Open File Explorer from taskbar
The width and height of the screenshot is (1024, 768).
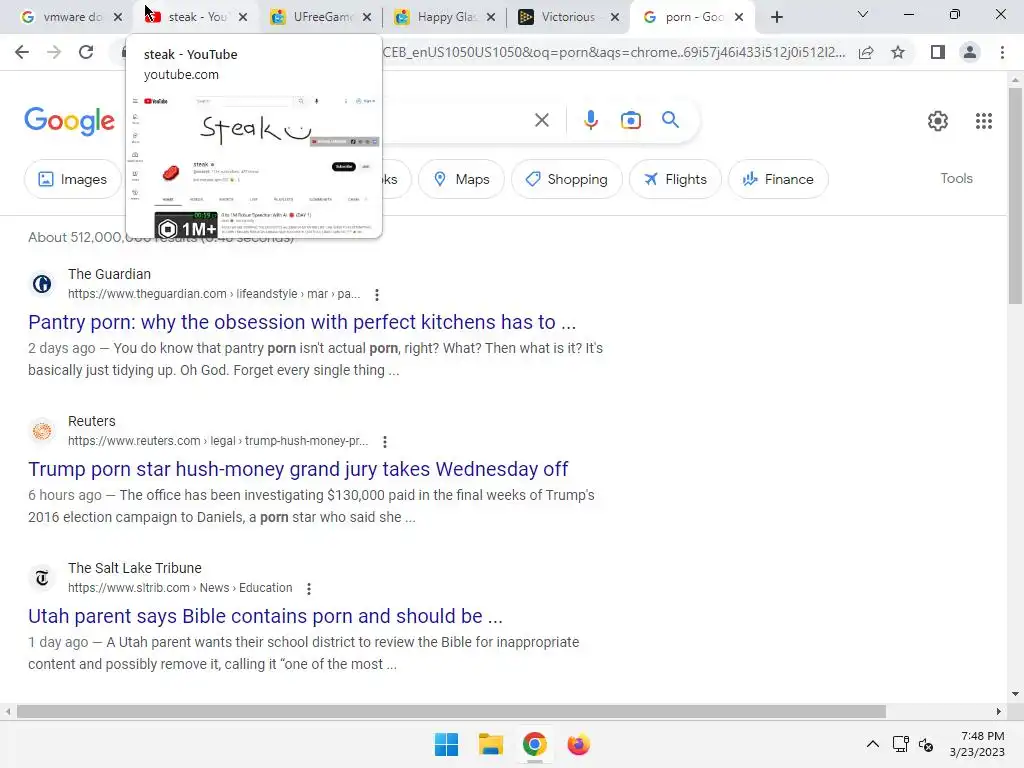pyautogui.click(x=490, y=744)
